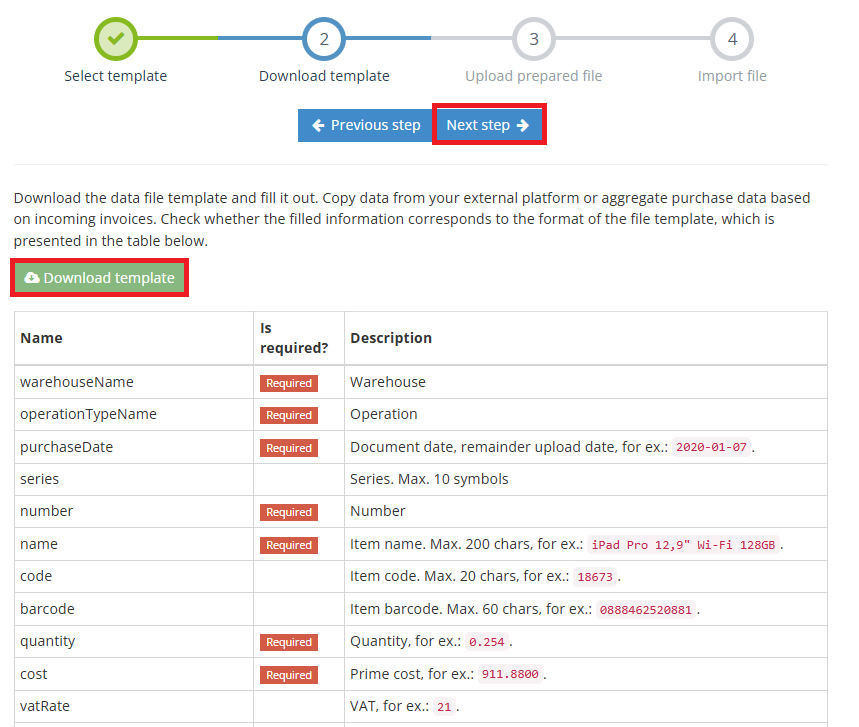Click the Required badge in the cost row
Image resolution: width=859 pixels, height=727 pixels.
[x=289, y=675]
